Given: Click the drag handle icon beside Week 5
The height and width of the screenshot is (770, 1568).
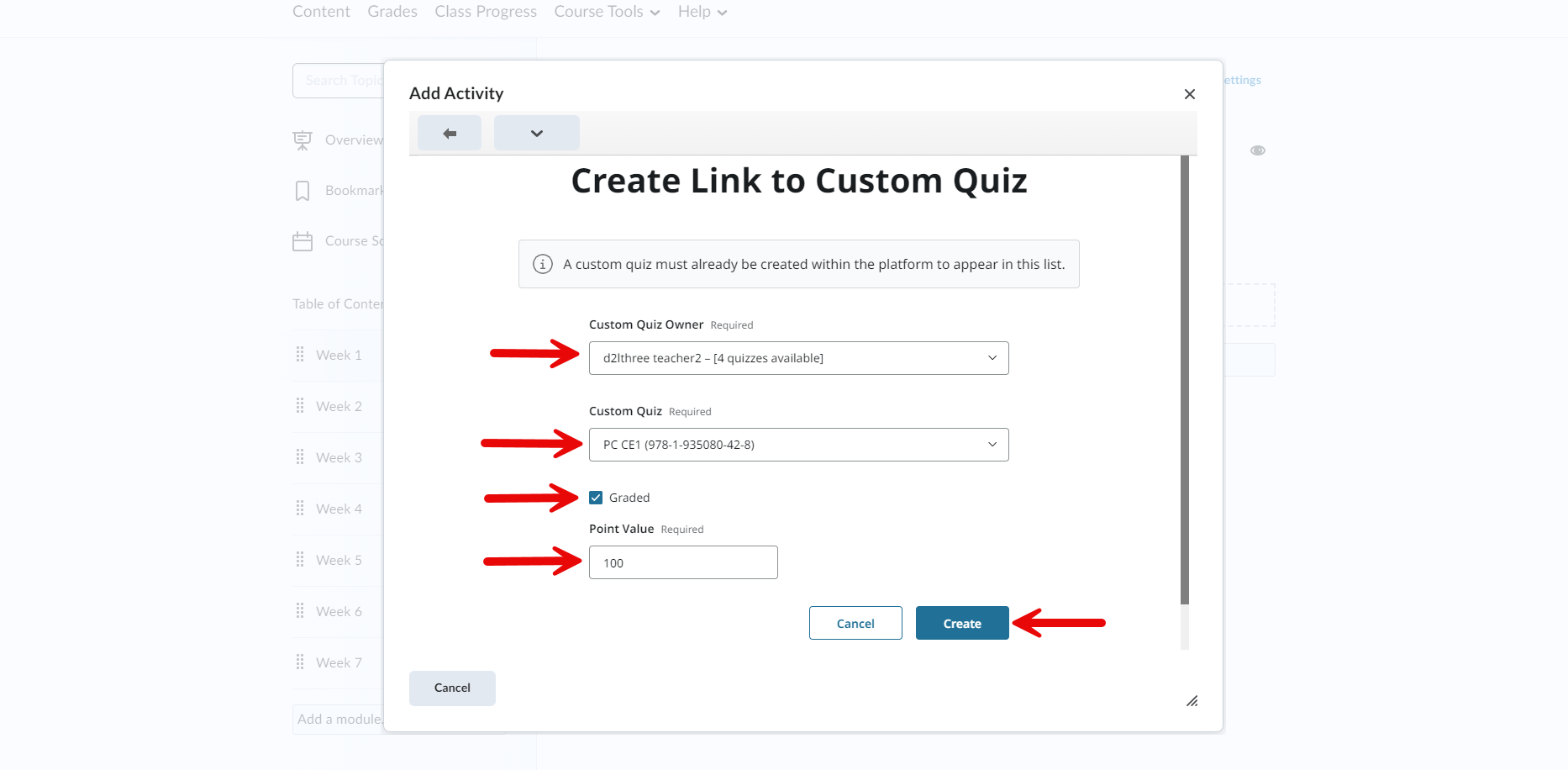Looking at the screenshot, I should (x=300, y=560).
